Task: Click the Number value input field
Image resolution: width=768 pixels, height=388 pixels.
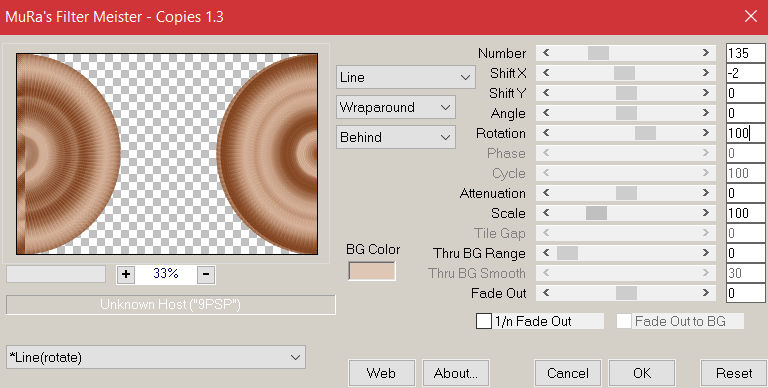Action: pos(745,53)
